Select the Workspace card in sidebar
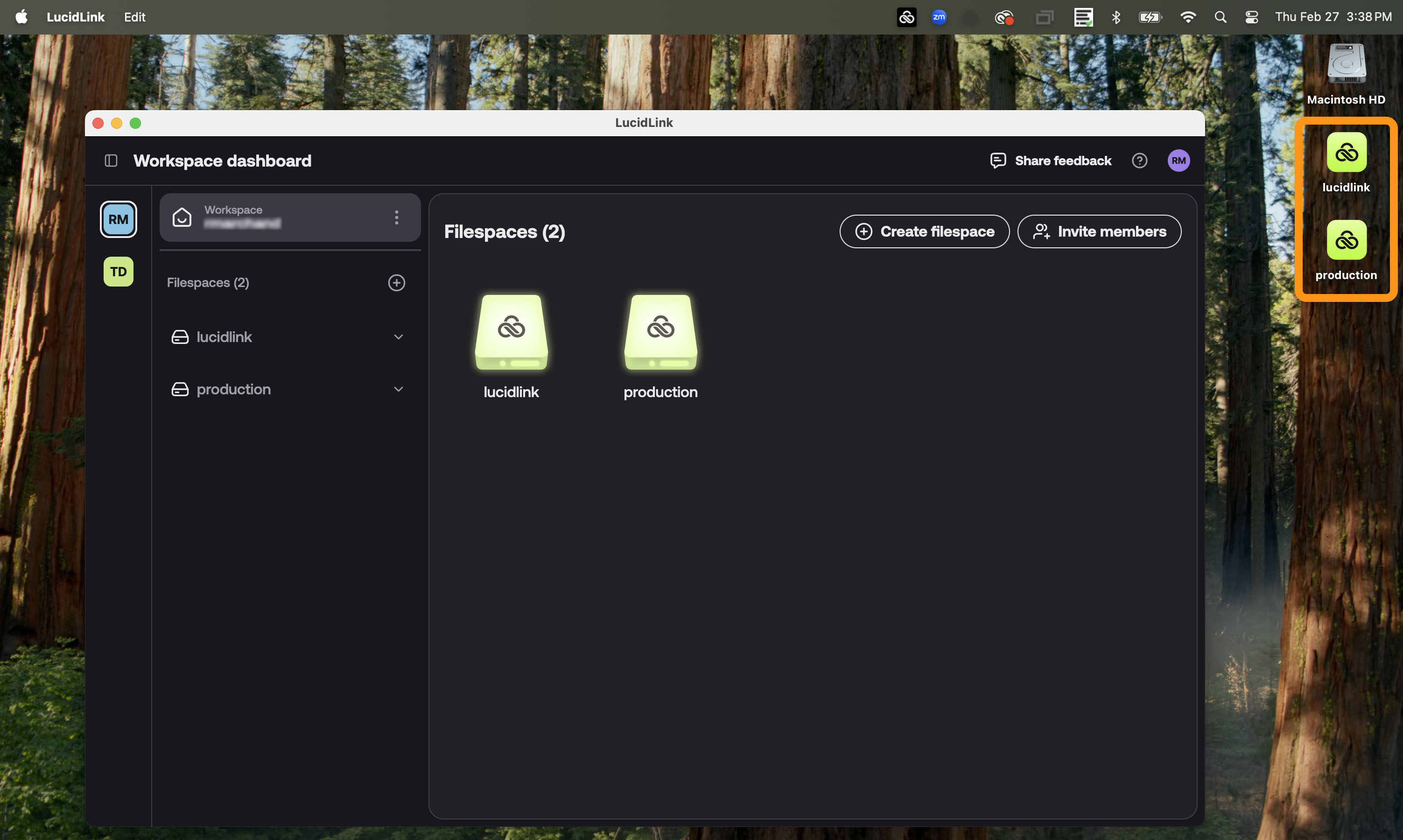 [290, 217]
